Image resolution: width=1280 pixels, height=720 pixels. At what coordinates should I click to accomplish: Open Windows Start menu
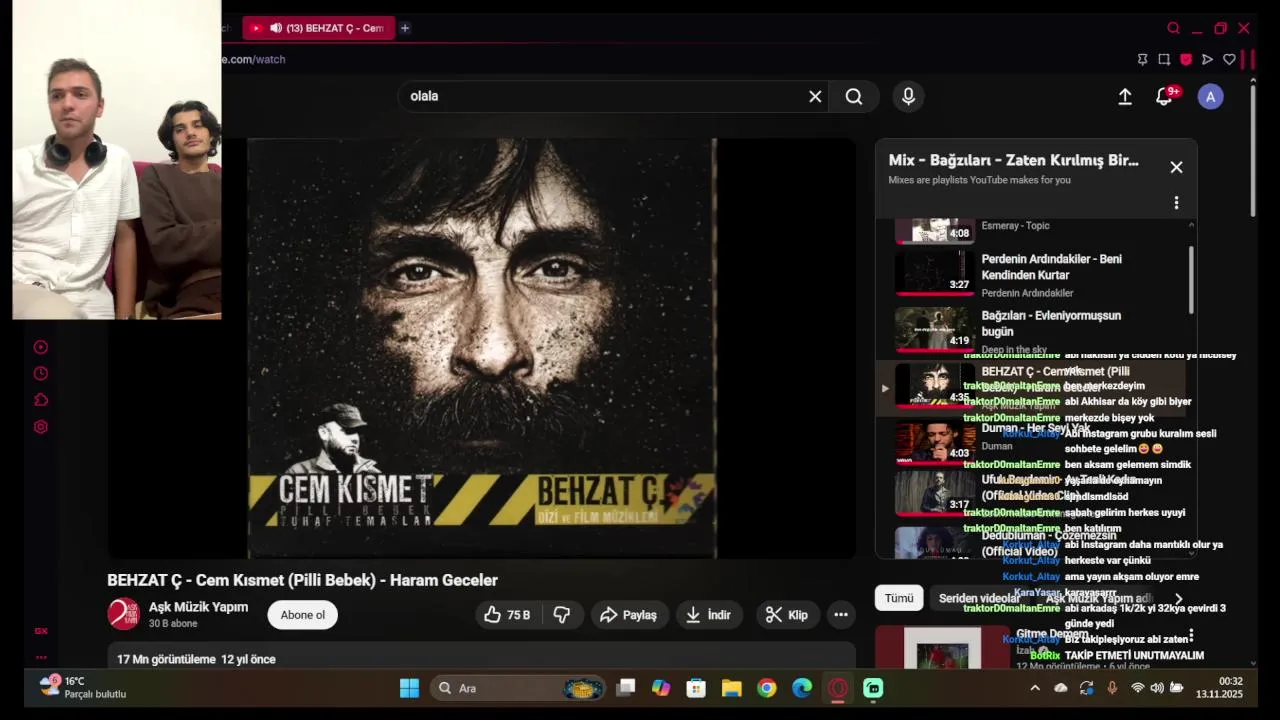[409, 688]
